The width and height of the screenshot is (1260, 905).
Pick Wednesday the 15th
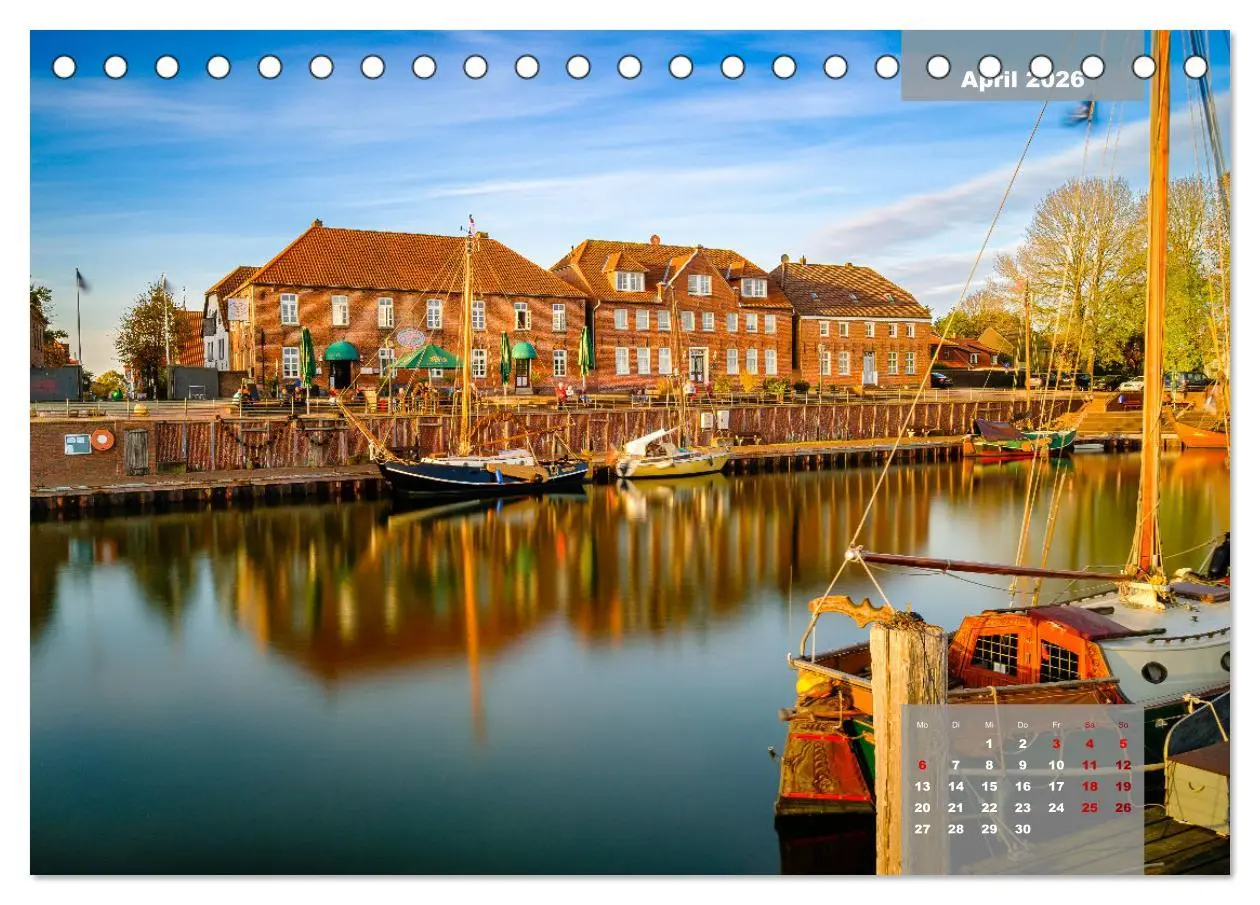pyautogui.click(x=989, y=787)
